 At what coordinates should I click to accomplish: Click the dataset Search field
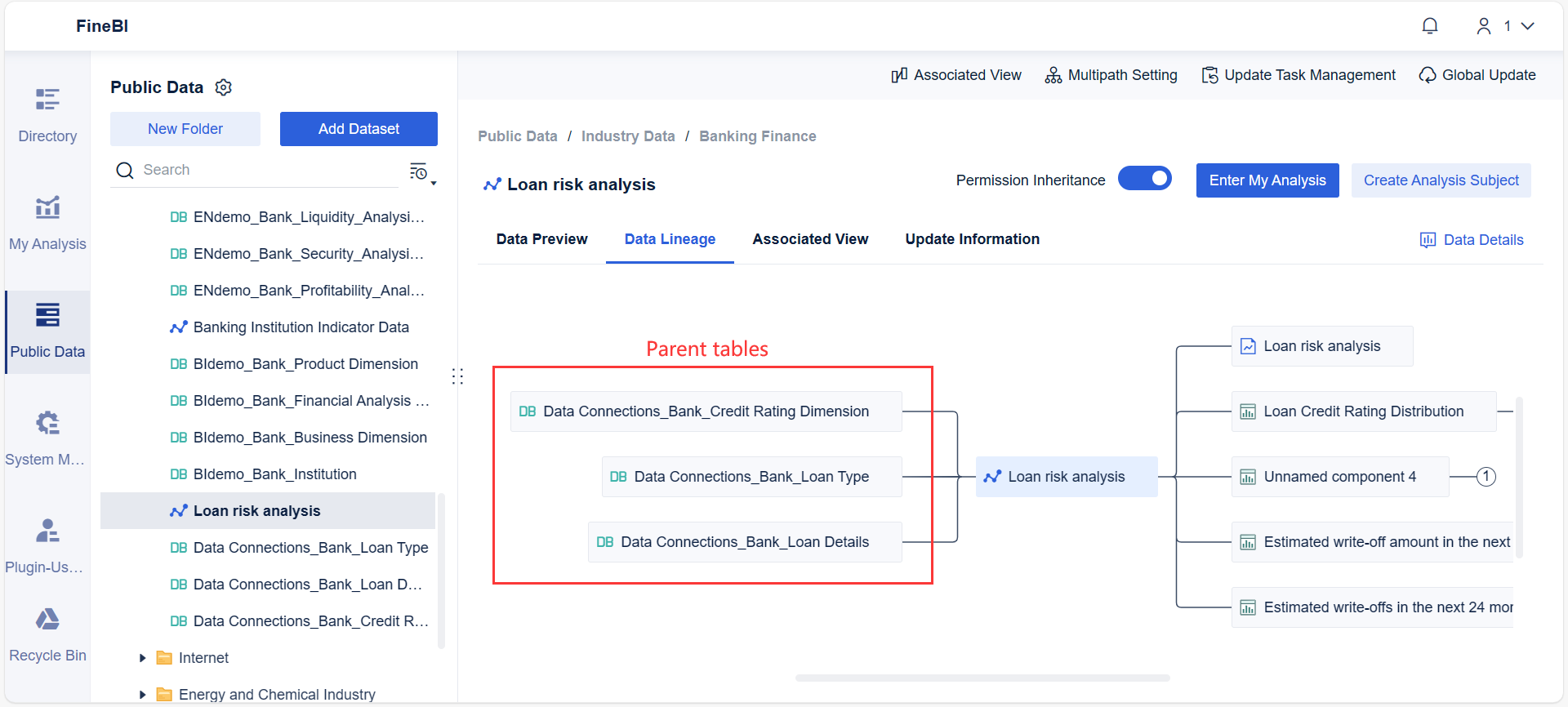(x=261, y=170)
